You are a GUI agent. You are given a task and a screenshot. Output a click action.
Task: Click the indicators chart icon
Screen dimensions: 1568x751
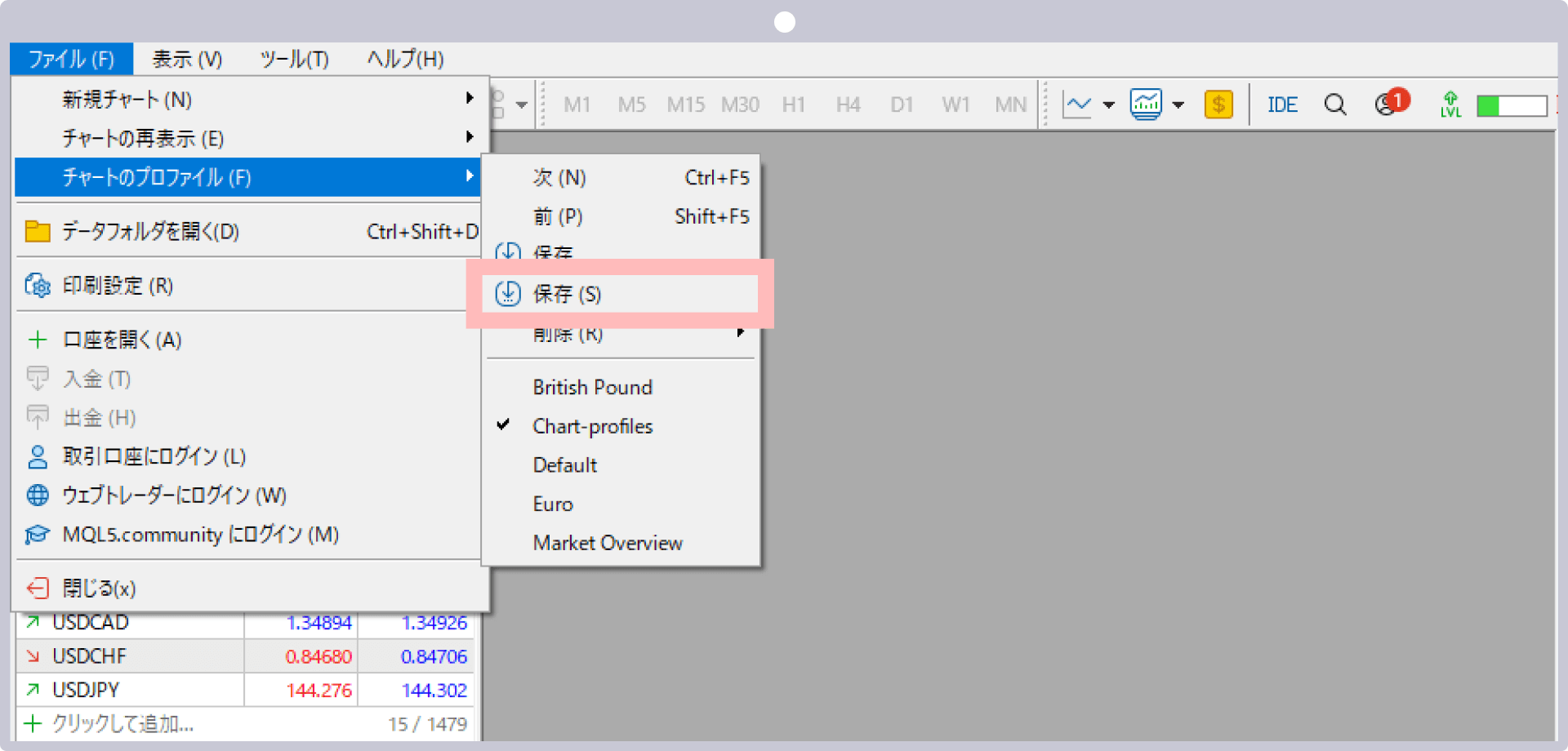[1146, 104]
